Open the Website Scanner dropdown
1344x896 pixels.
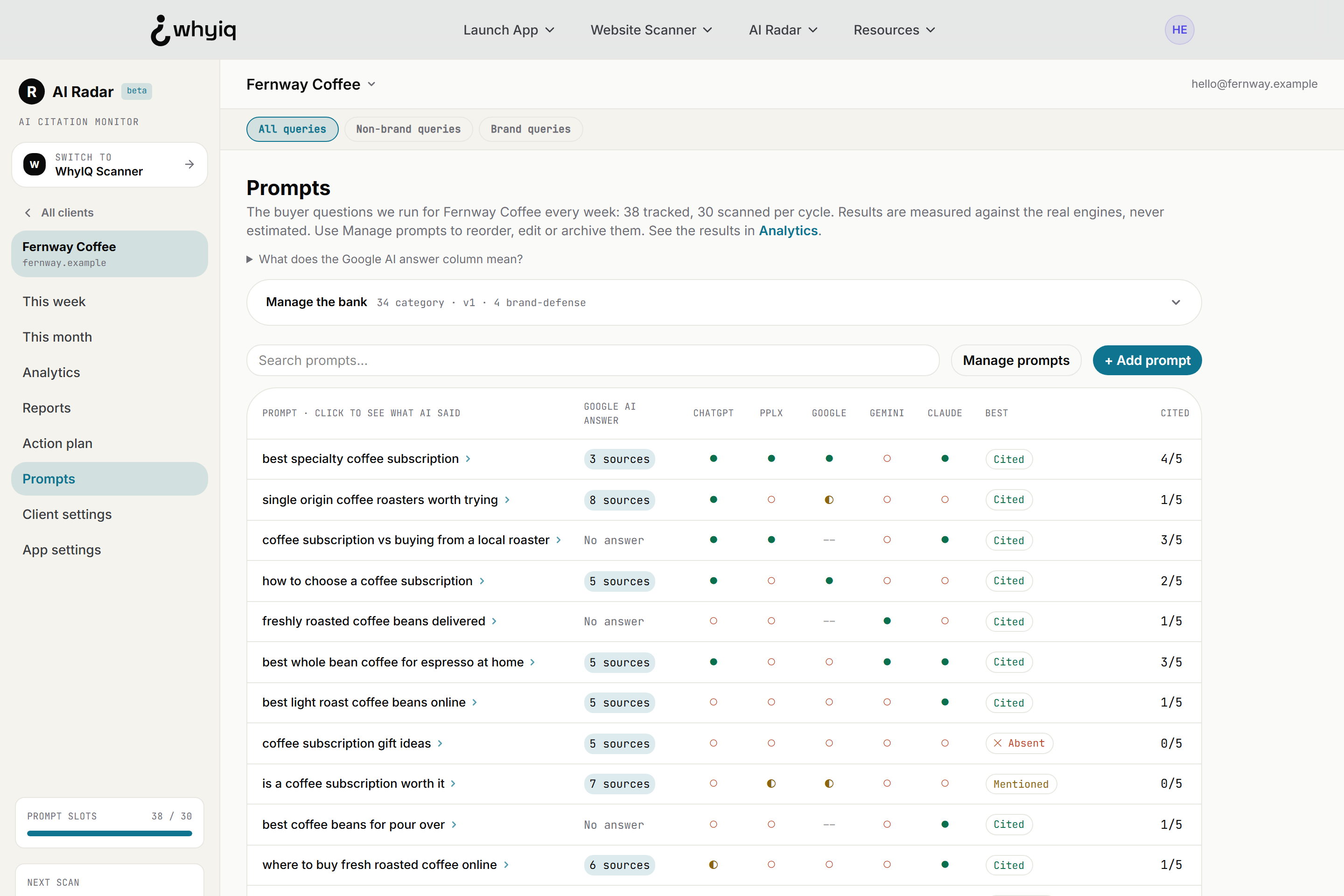click(651, 30)
